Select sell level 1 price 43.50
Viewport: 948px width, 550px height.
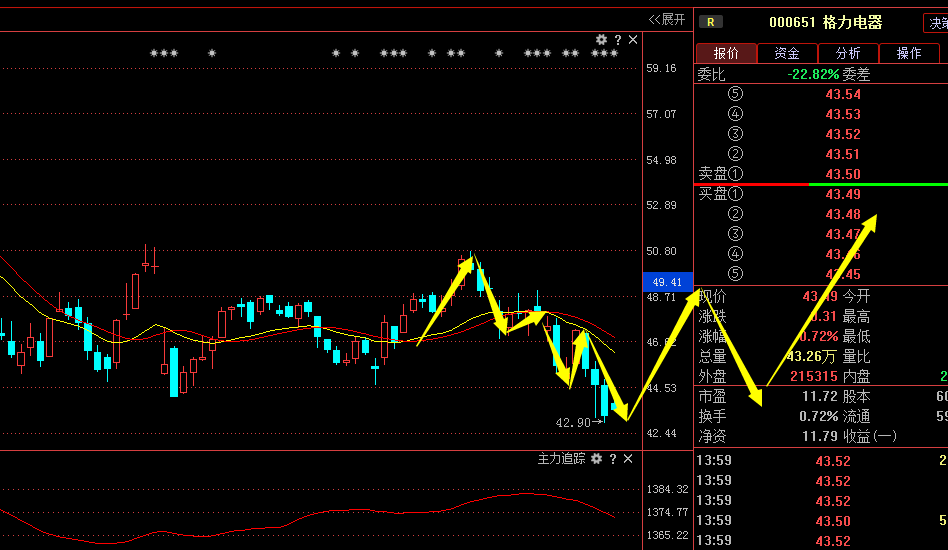pos(844,174)
